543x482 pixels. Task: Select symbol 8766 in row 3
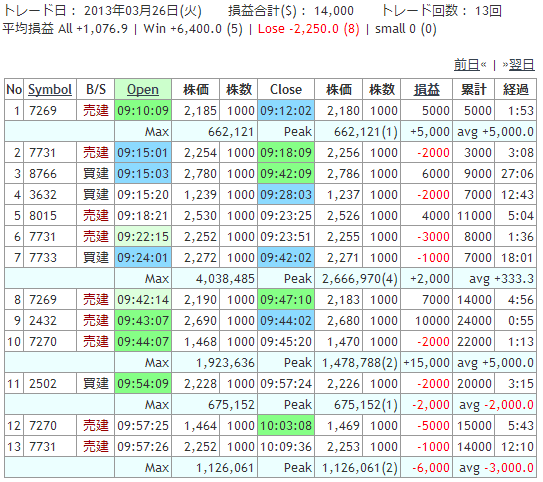(43, 173)
